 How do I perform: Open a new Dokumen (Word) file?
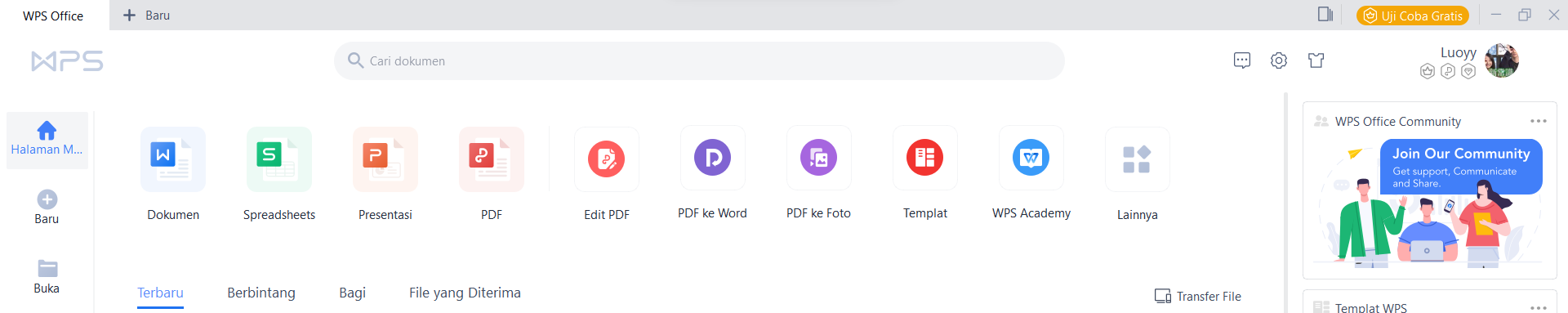[x=173, y=159]
